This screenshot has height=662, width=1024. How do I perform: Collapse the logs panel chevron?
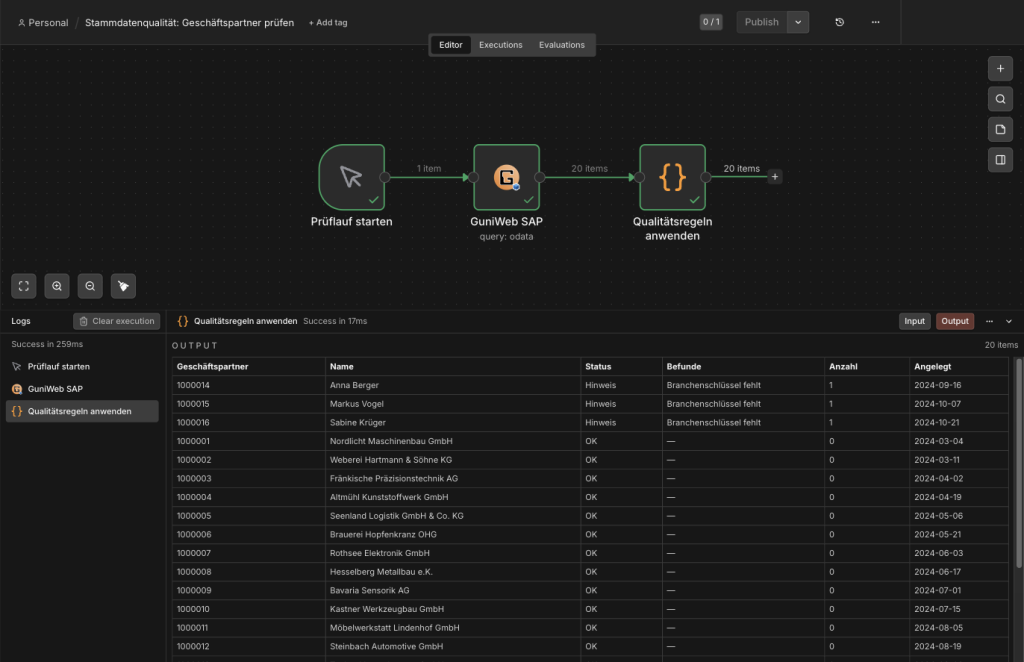point(1008,321)
